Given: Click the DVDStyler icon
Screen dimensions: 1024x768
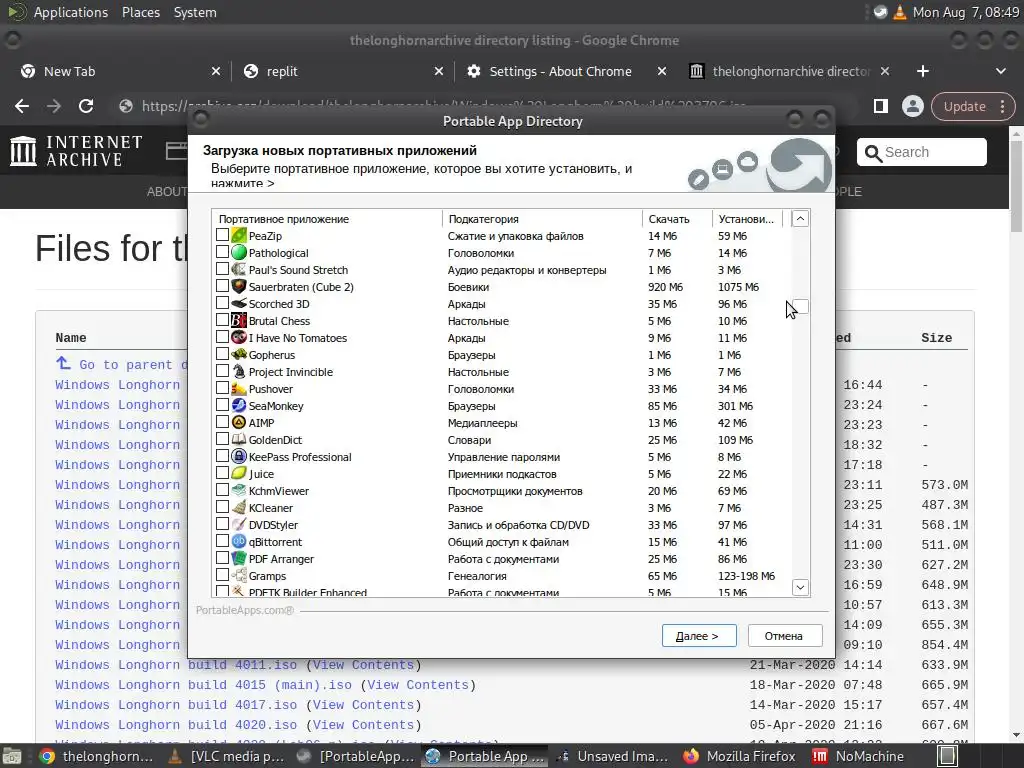Looking at the screenshot, I should (239, 524).
